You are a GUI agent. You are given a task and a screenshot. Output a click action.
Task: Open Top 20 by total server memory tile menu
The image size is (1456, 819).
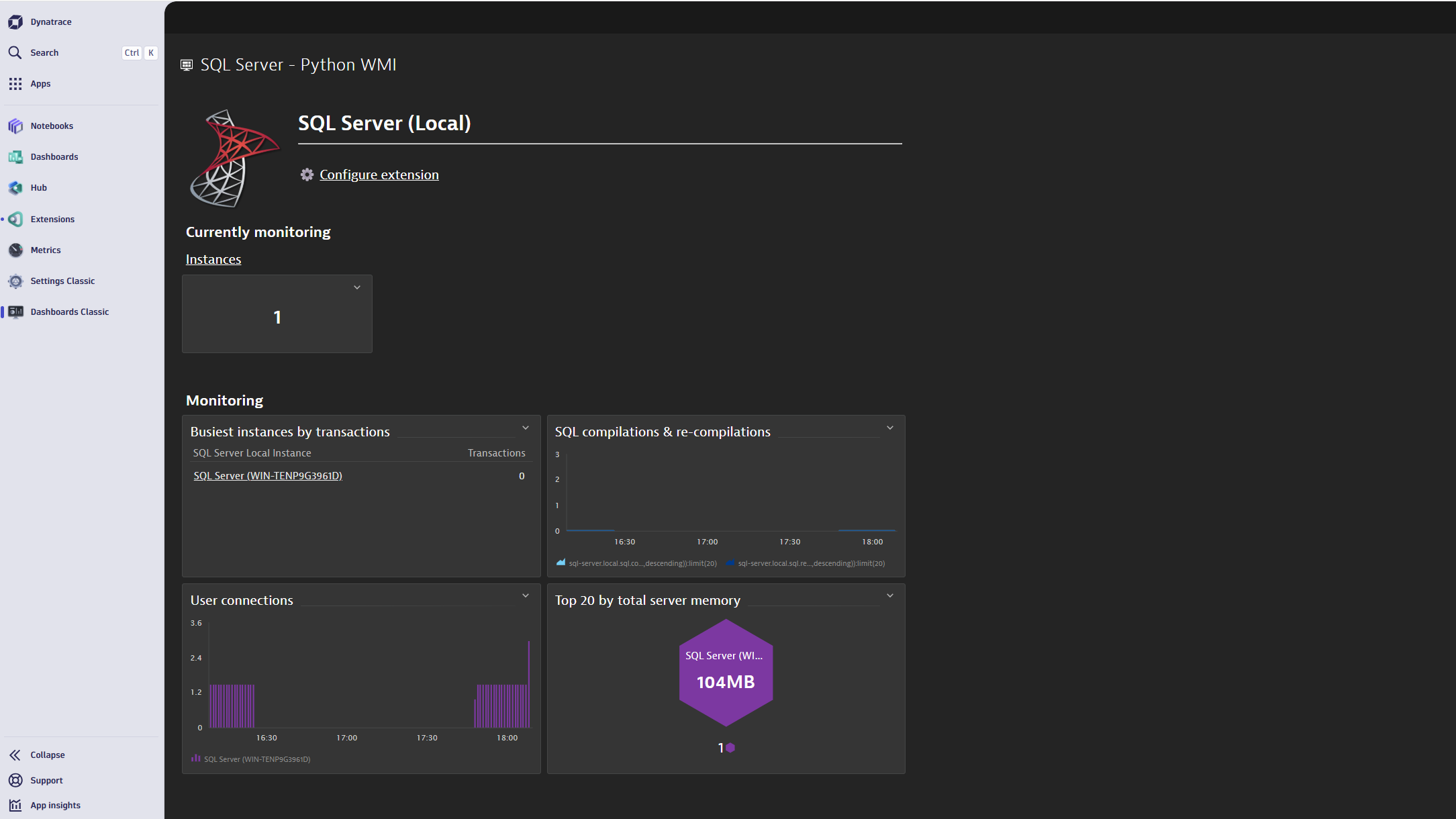tap(890, 595)
